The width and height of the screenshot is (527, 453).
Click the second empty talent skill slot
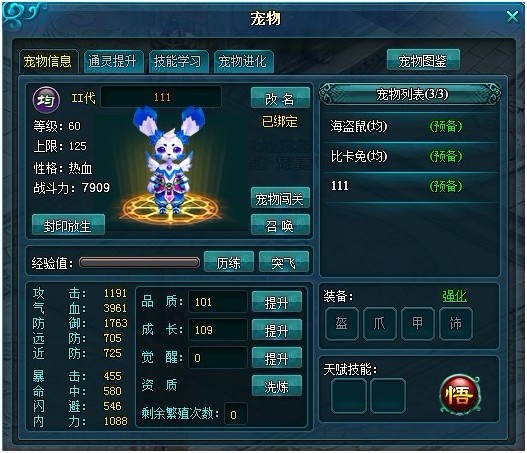pyautogui.click(x=388, y=396)
